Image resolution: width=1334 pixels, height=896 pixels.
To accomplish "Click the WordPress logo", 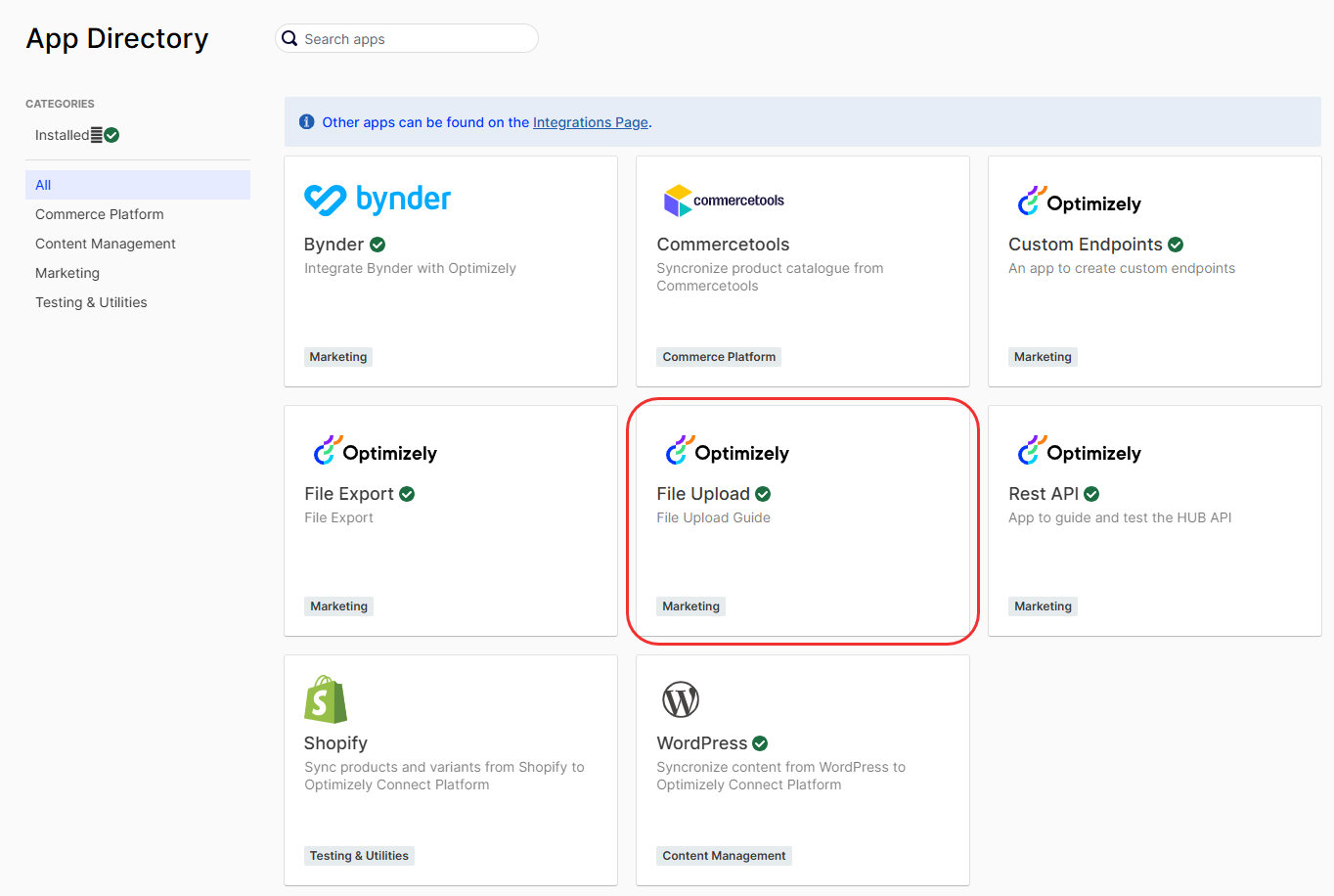I will 681,699.
